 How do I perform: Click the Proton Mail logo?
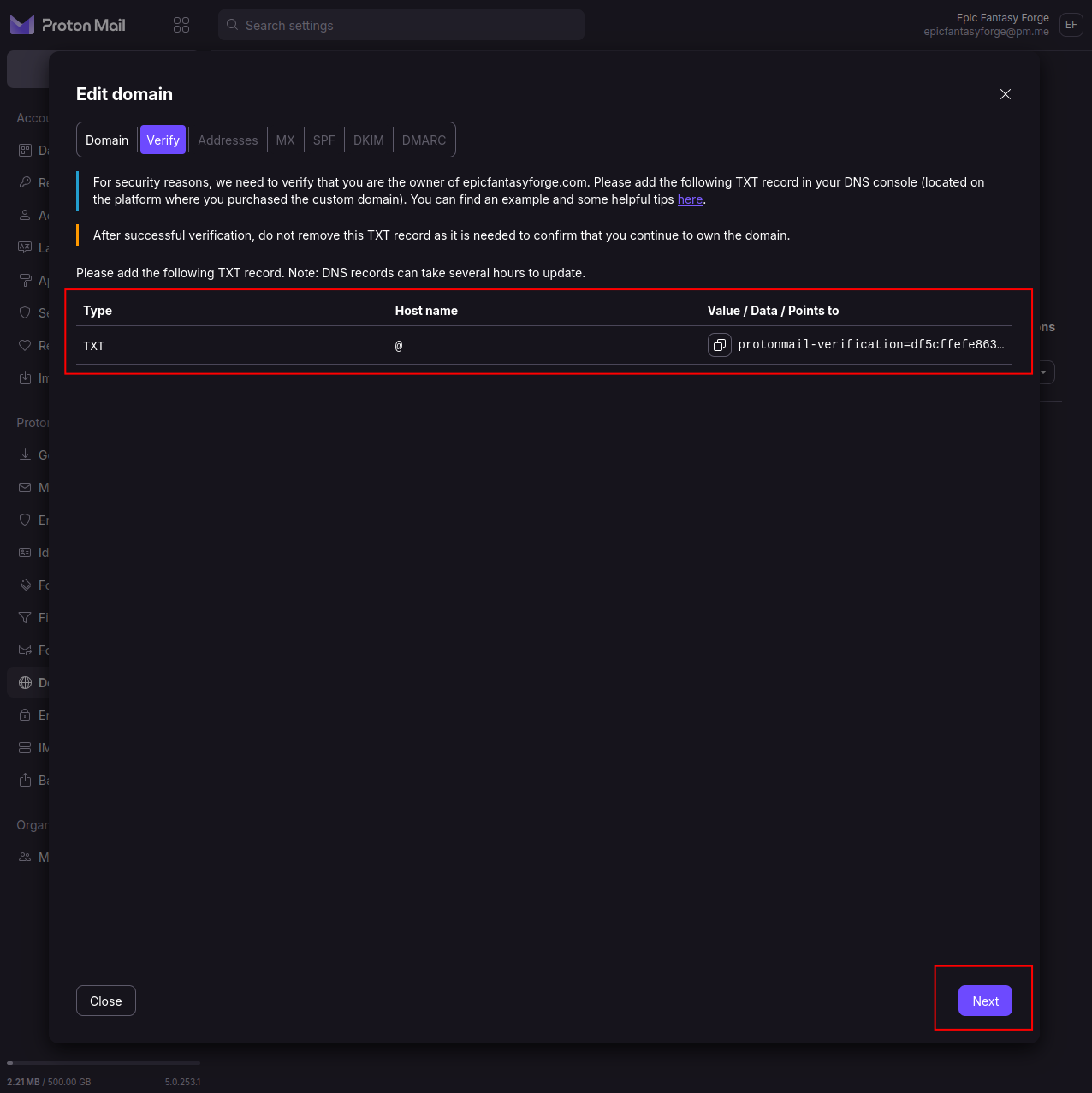coord(68,25)
